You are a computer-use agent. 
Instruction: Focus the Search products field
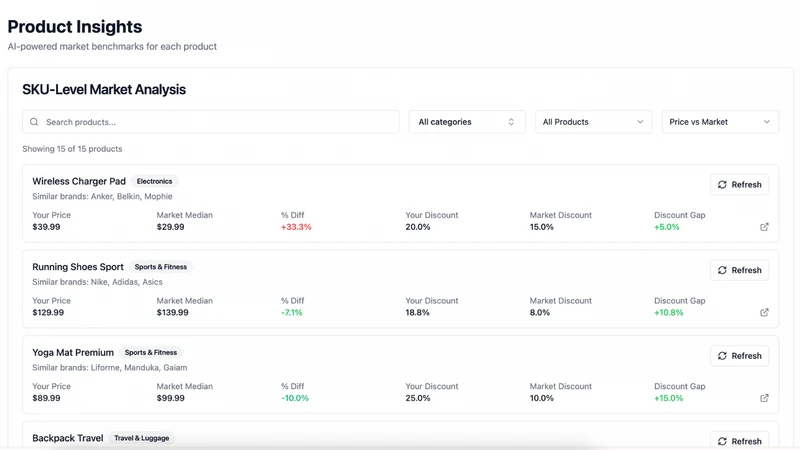tap(211, 122)
